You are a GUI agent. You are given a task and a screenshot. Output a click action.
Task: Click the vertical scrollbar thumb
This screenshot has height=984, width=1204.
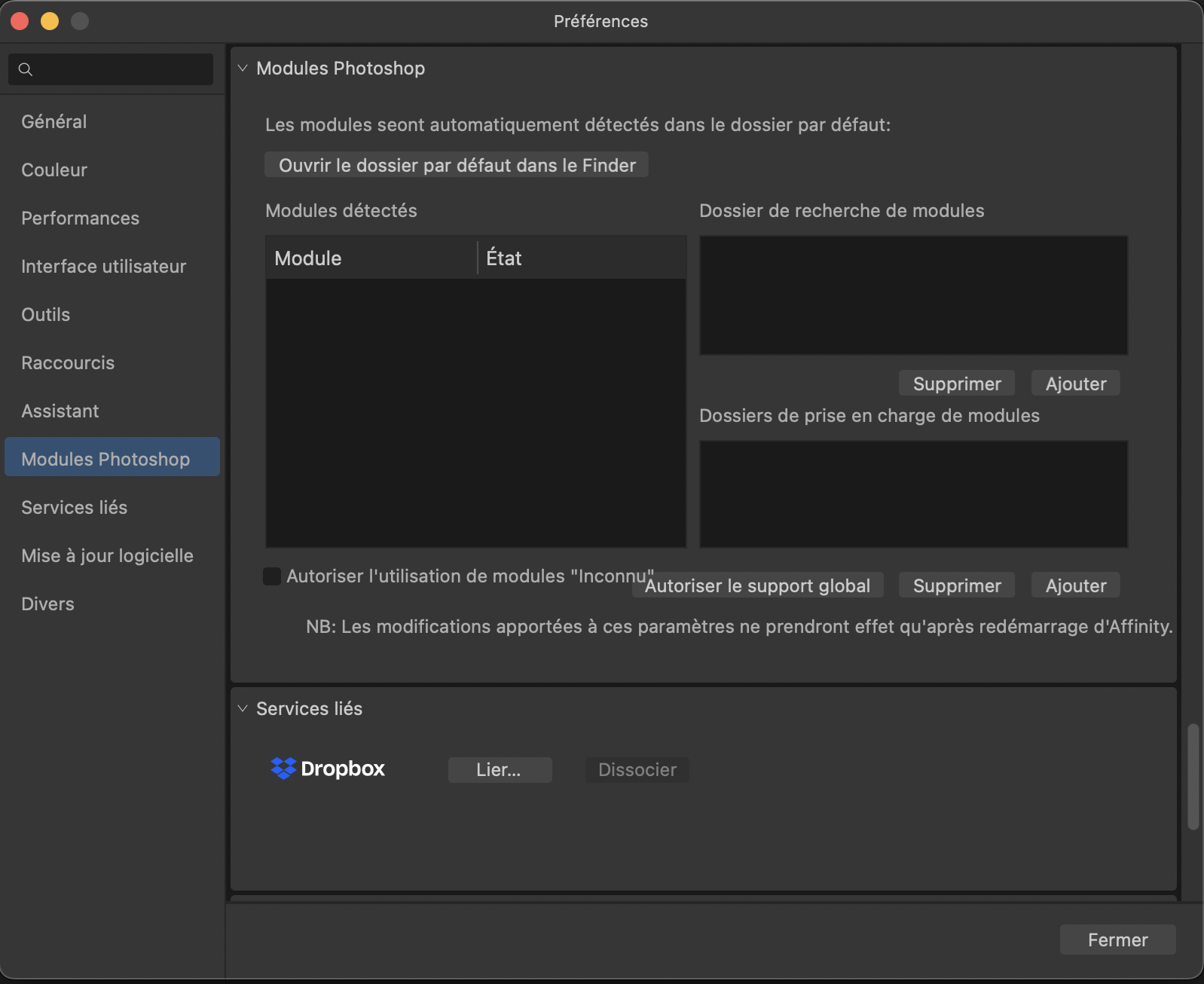click(x=1193, y=776)
